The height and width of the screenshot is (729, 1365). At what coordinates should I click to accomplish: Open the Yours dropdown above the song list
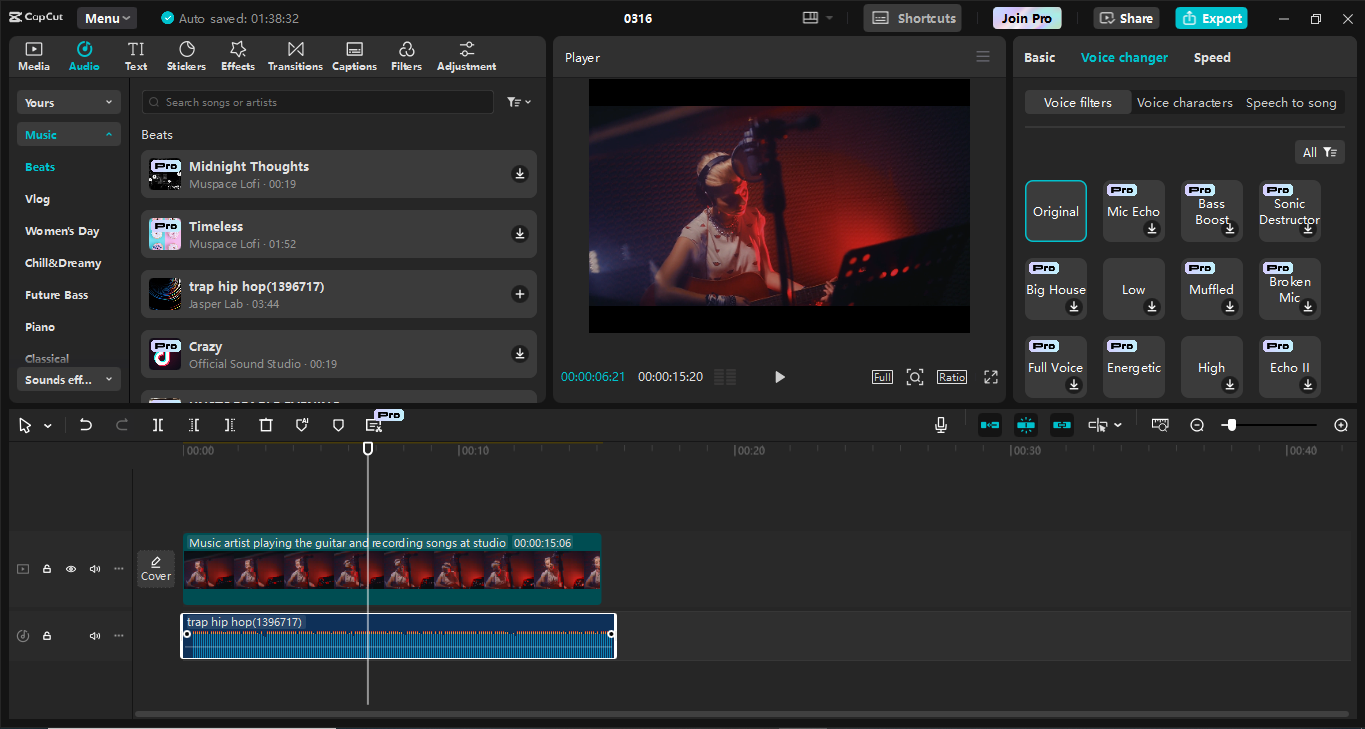pos(68,102)
